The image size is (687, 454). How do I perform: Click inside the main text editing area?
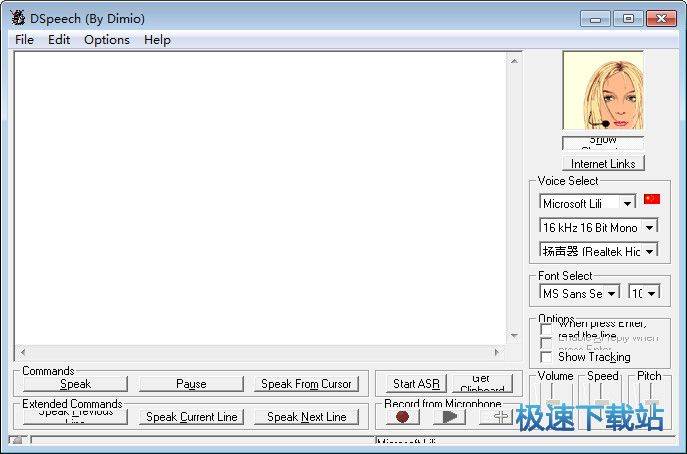pyautogui.click(x=260, y=200)
